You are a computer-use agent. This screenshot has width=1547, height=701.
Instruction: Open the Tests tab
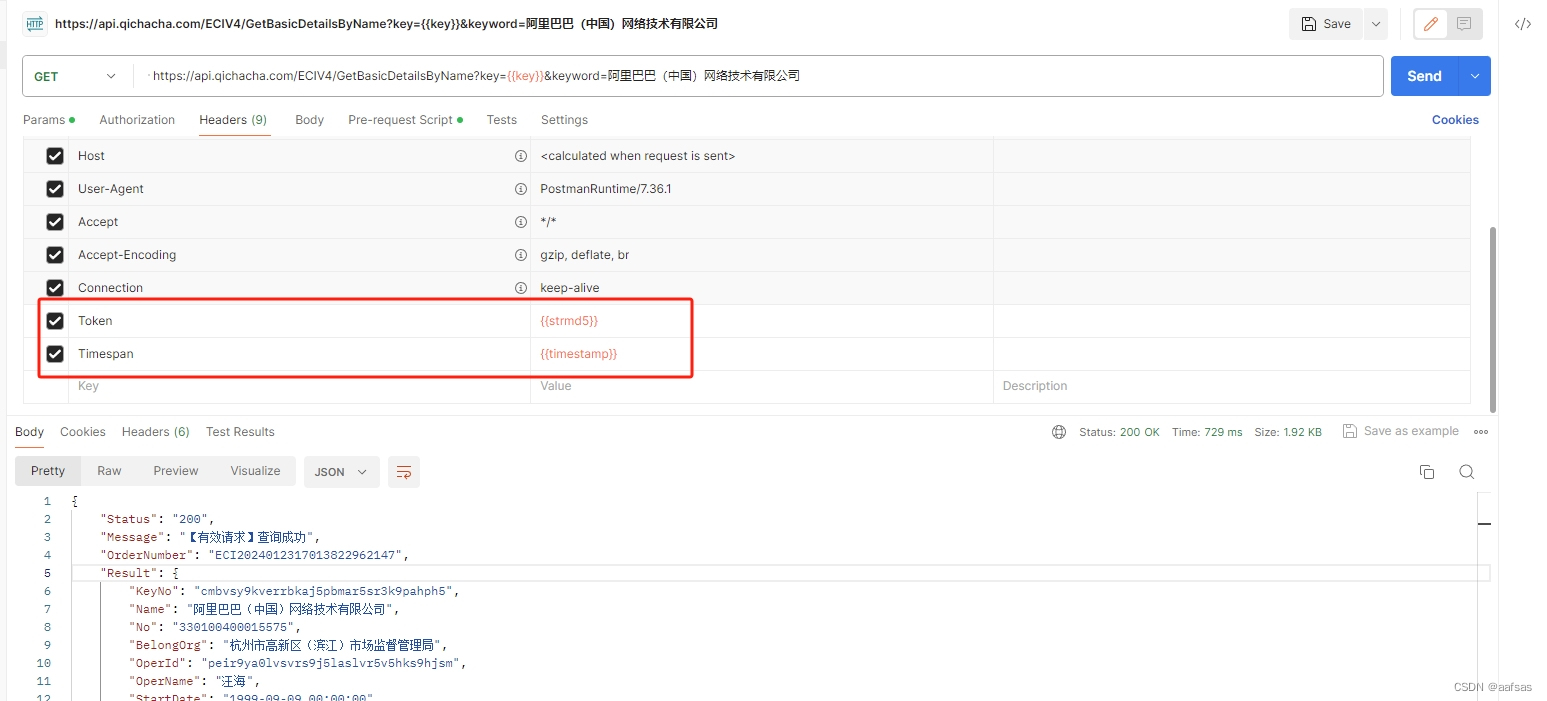[x=502, y=120]
